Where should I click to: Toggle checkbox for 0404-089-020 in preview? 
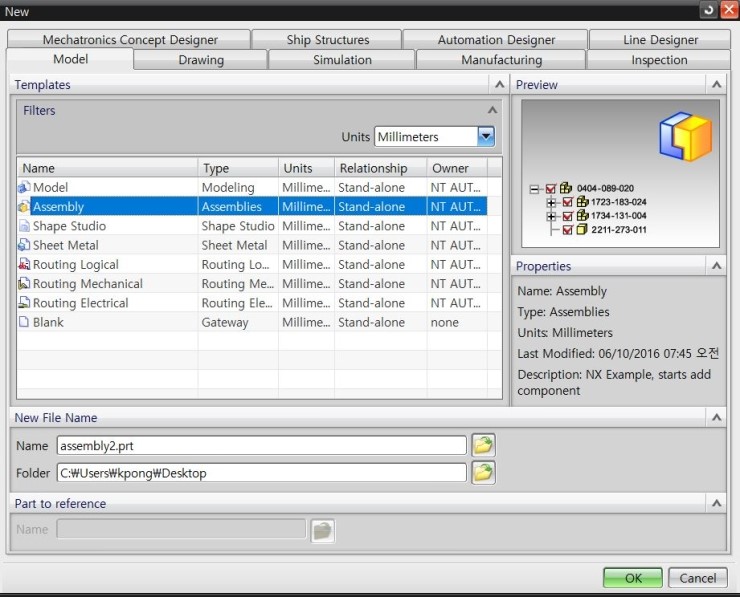point(551,188)
